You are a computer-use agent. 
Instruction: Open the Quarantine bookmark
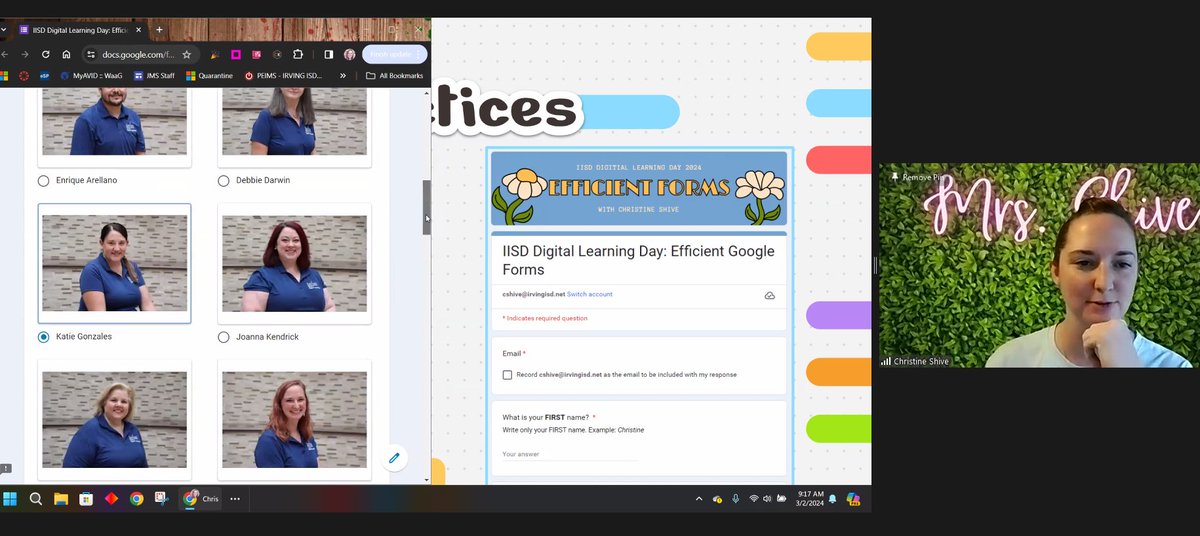pyautogui.click(x=209, y=75)
